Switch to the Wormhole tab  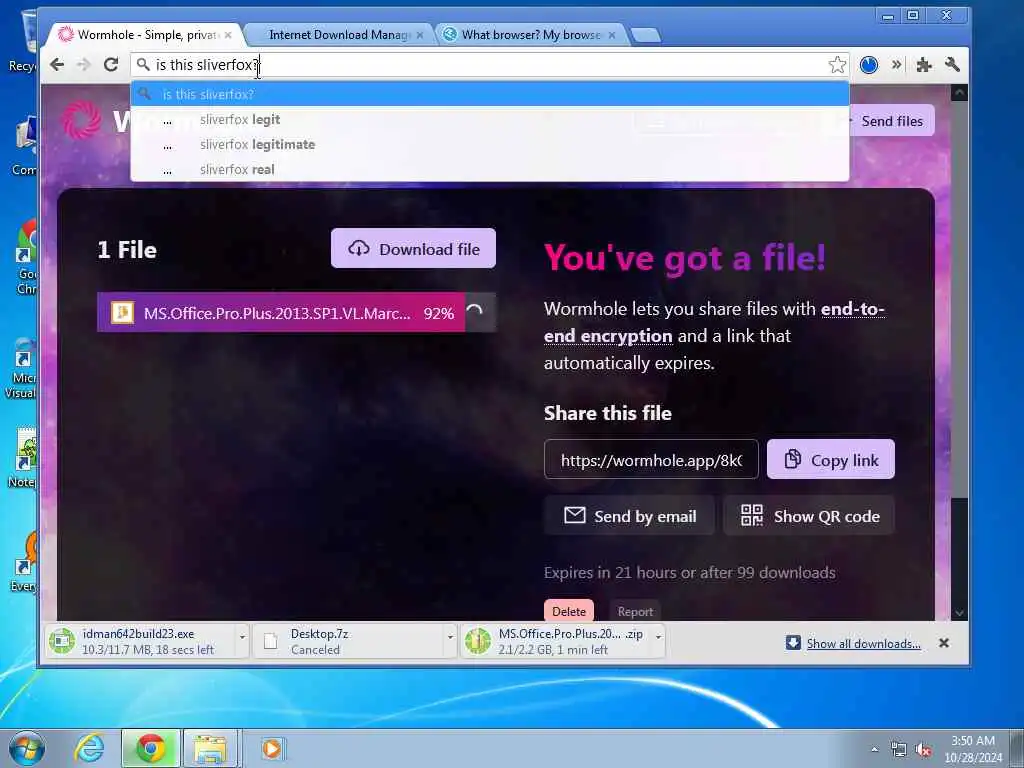click(x=146, y=35)
